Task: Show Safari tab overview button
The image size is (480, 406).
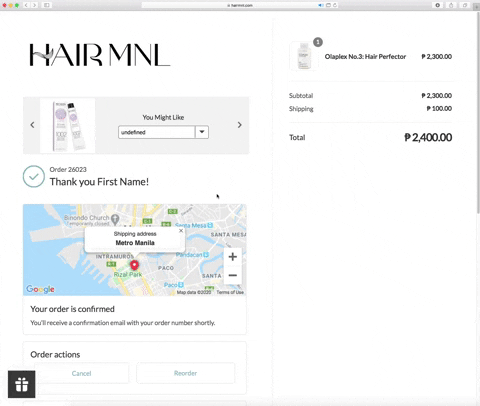Action: pyautogui.click(x=464, y=5)
